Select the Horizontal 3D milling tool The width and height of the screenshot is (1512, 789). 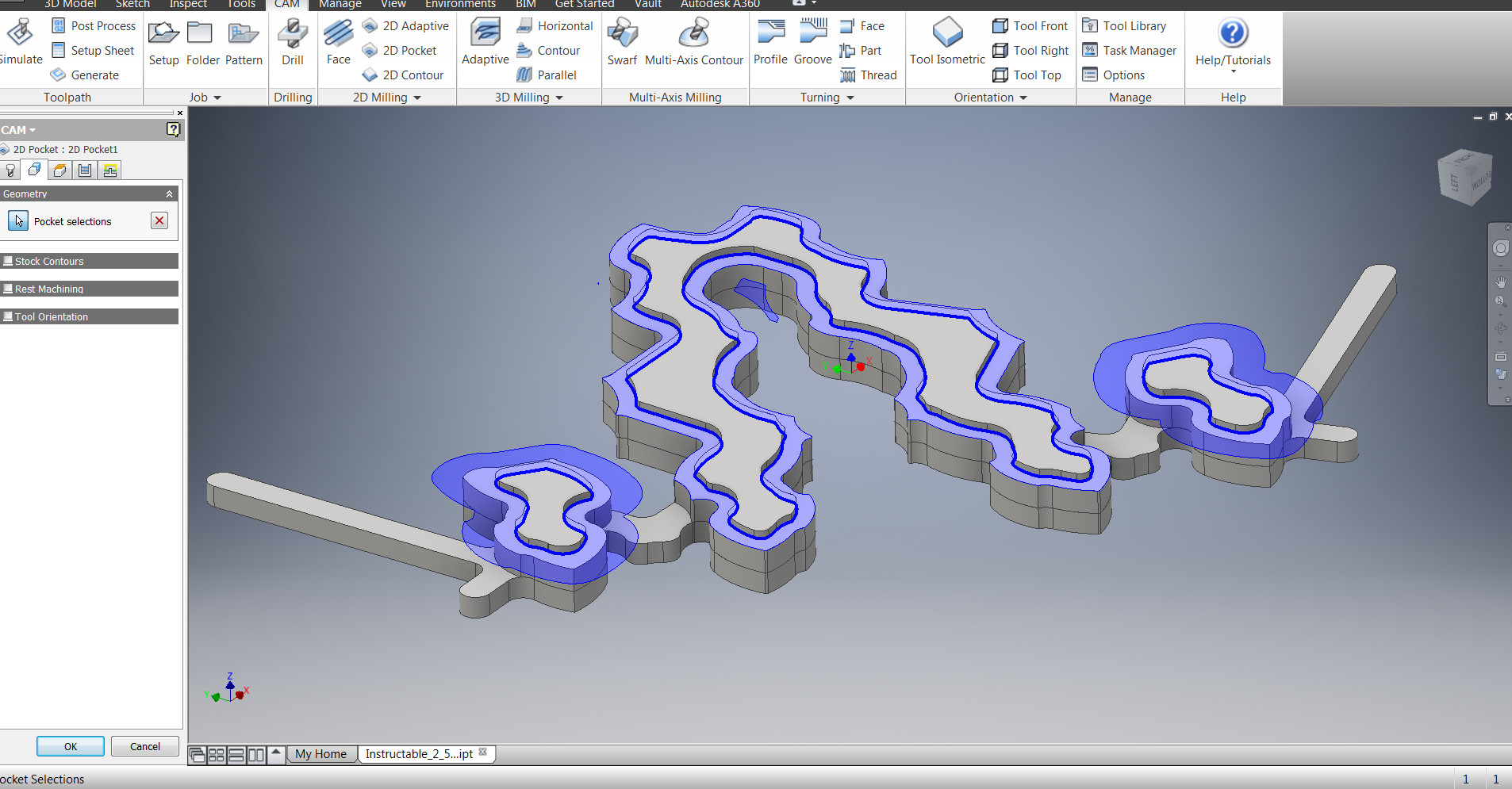point(555,25)
